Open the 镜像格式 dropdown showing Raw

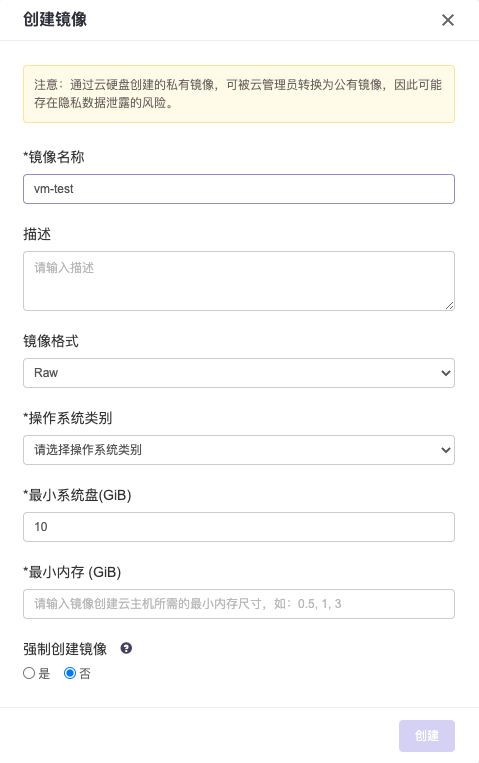[239, 373]
